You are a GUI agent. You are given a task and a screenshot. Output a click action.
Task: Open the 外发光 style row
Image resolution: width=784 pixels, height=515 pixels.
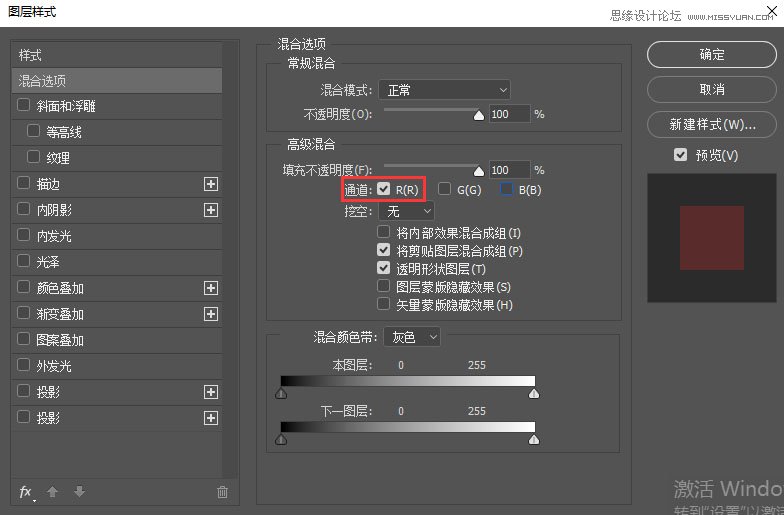(x=117, y=366)
